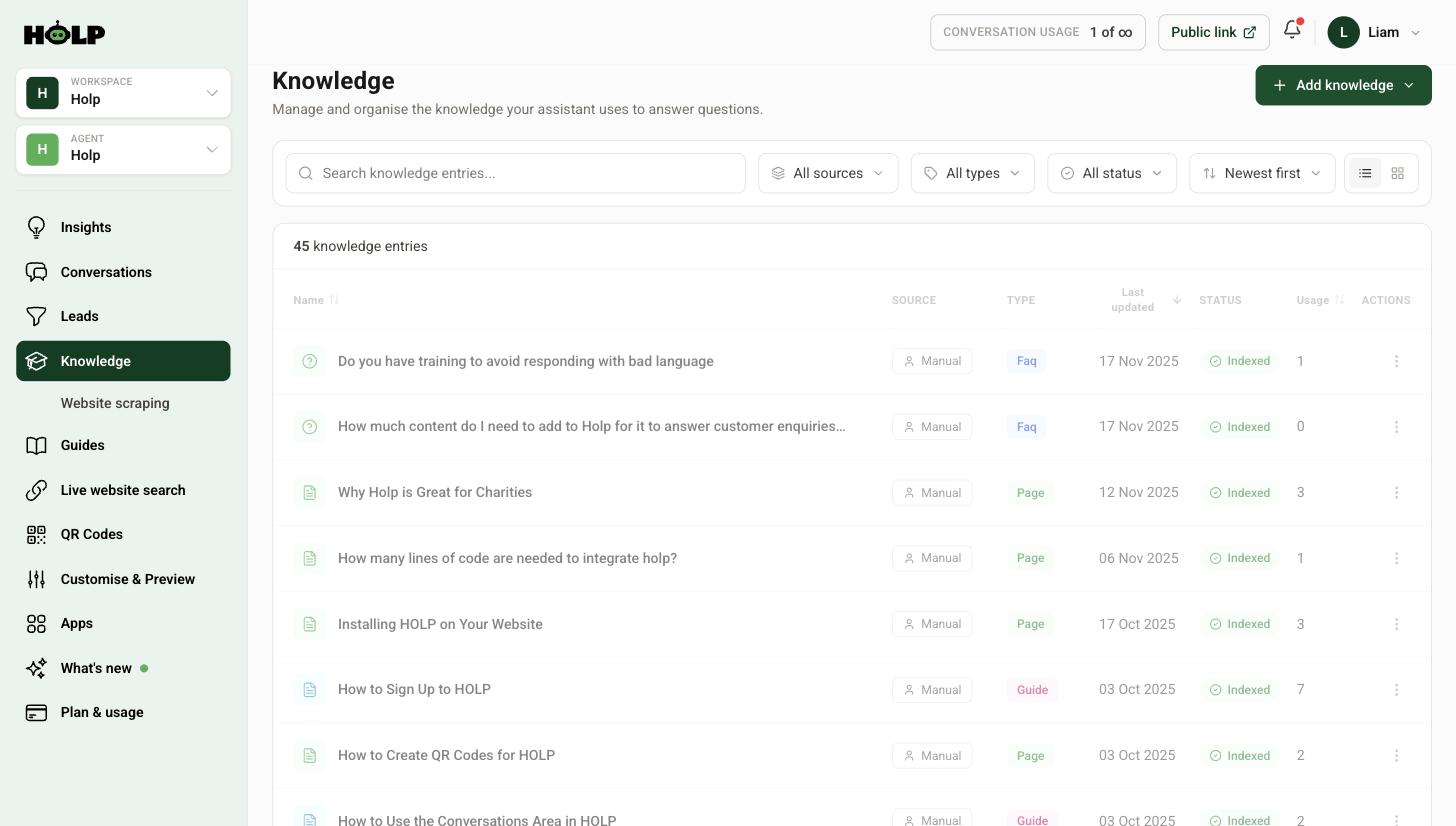Sort table by Name column
The width and height of the screenshot is (1456, 826).
coord(316,300)
